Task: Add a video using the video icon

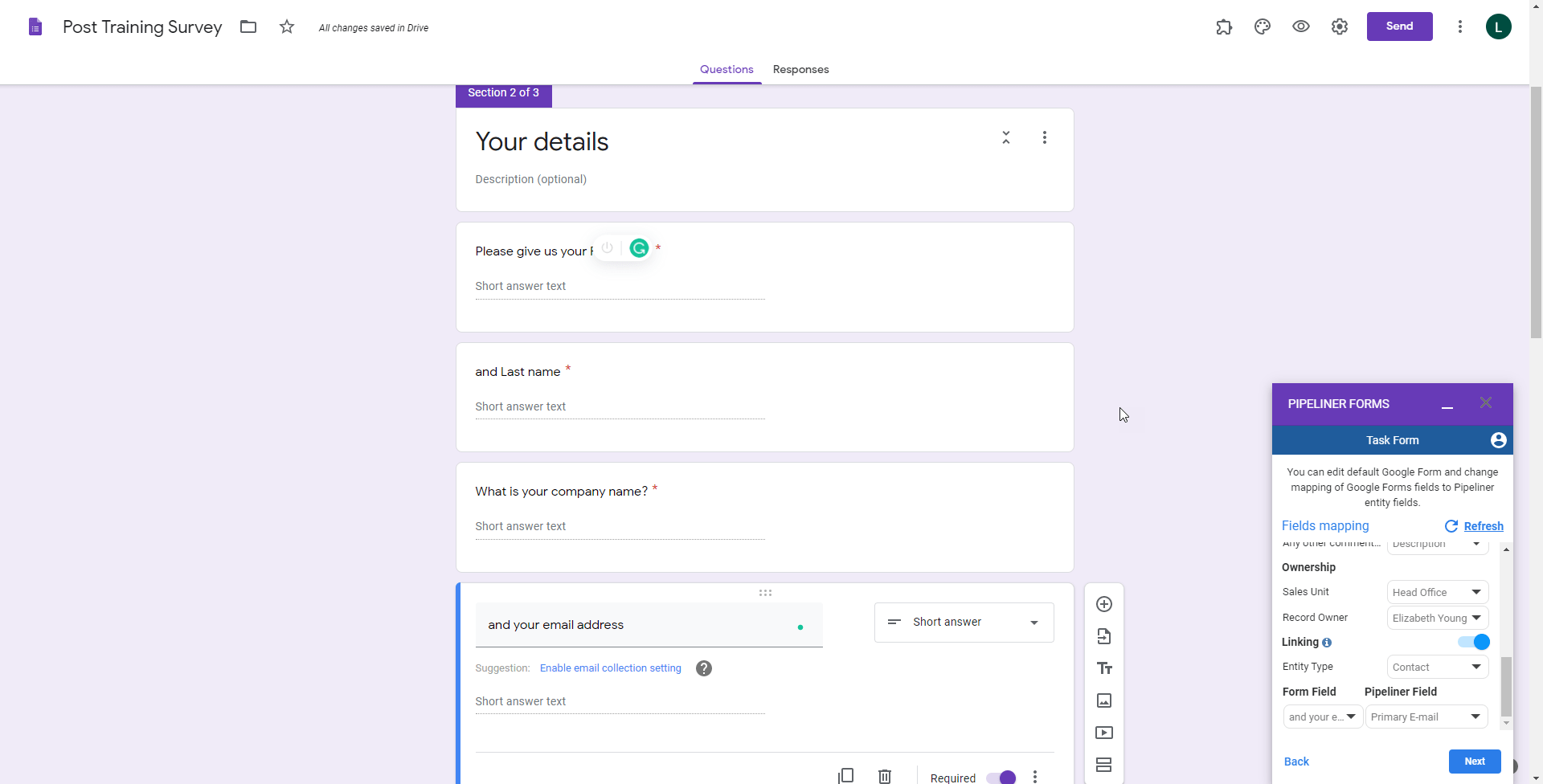Action: [1104, 733]
